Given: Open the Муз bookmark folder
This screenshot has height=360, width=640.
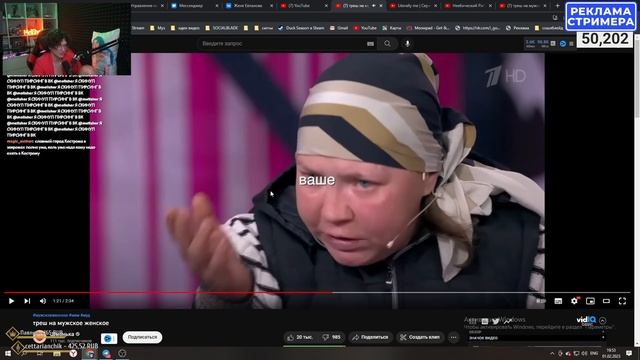Looking at the screenshot, I should (x=158, y=28).
